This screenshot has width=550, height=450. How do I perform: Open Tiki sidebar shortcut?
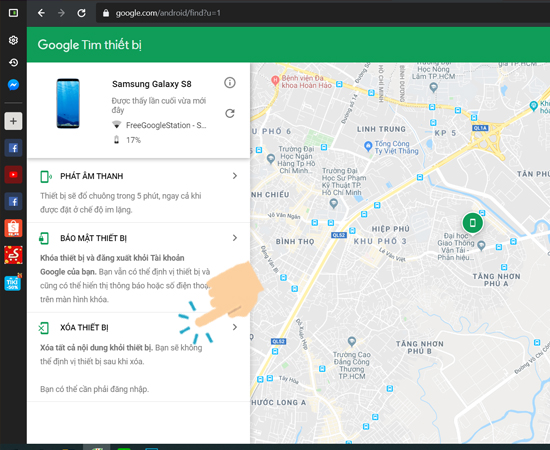coord(13,282)
